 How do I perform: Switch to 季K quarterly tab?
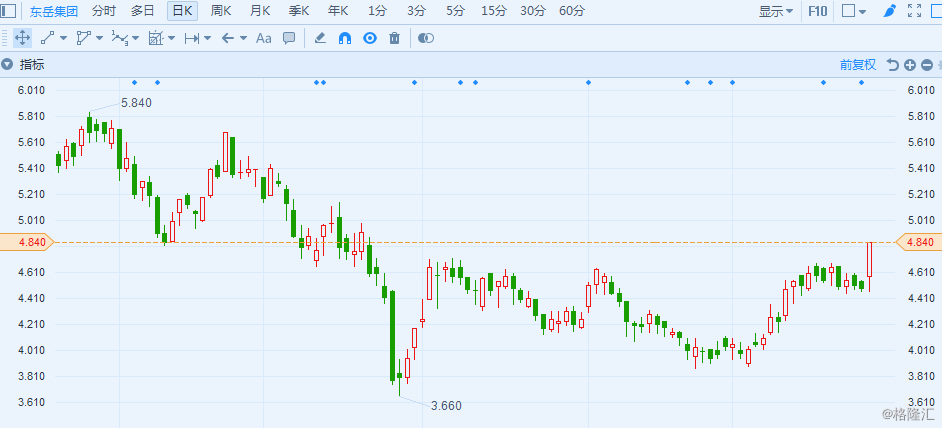click(299, 10)
